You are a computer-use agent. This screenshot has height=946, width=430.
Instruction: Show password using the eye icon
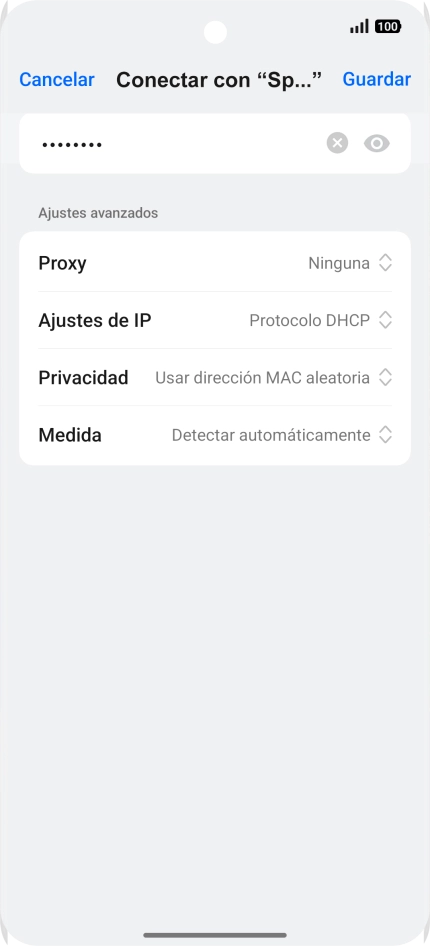[377, 143]
